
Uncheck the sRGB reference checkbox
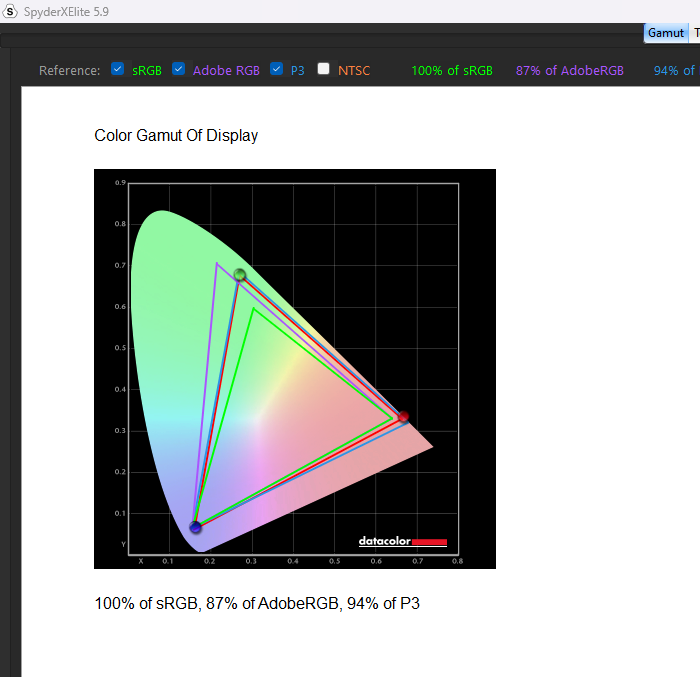(118, 70)
